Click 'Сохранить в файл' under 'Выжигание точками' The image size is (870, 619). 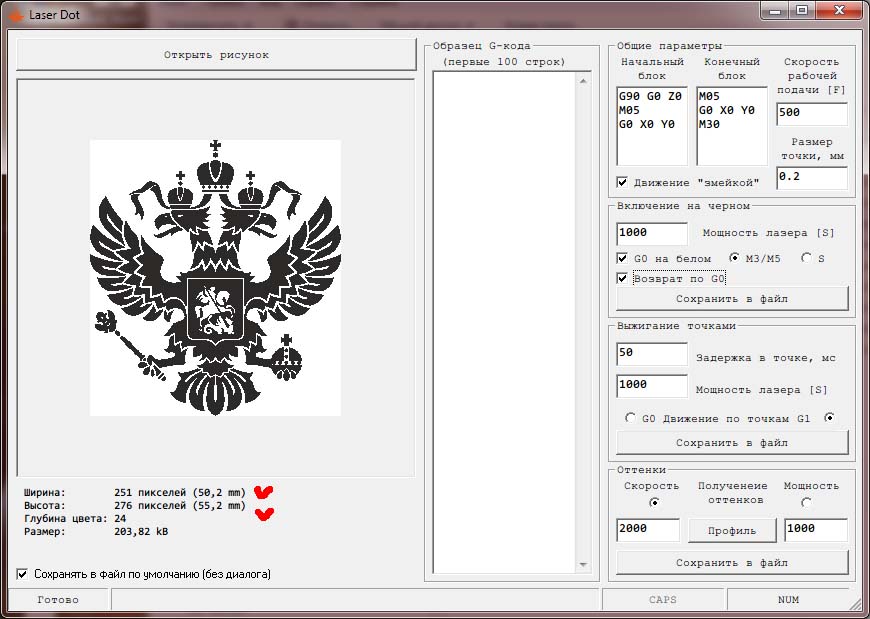(x=732, y=443)
